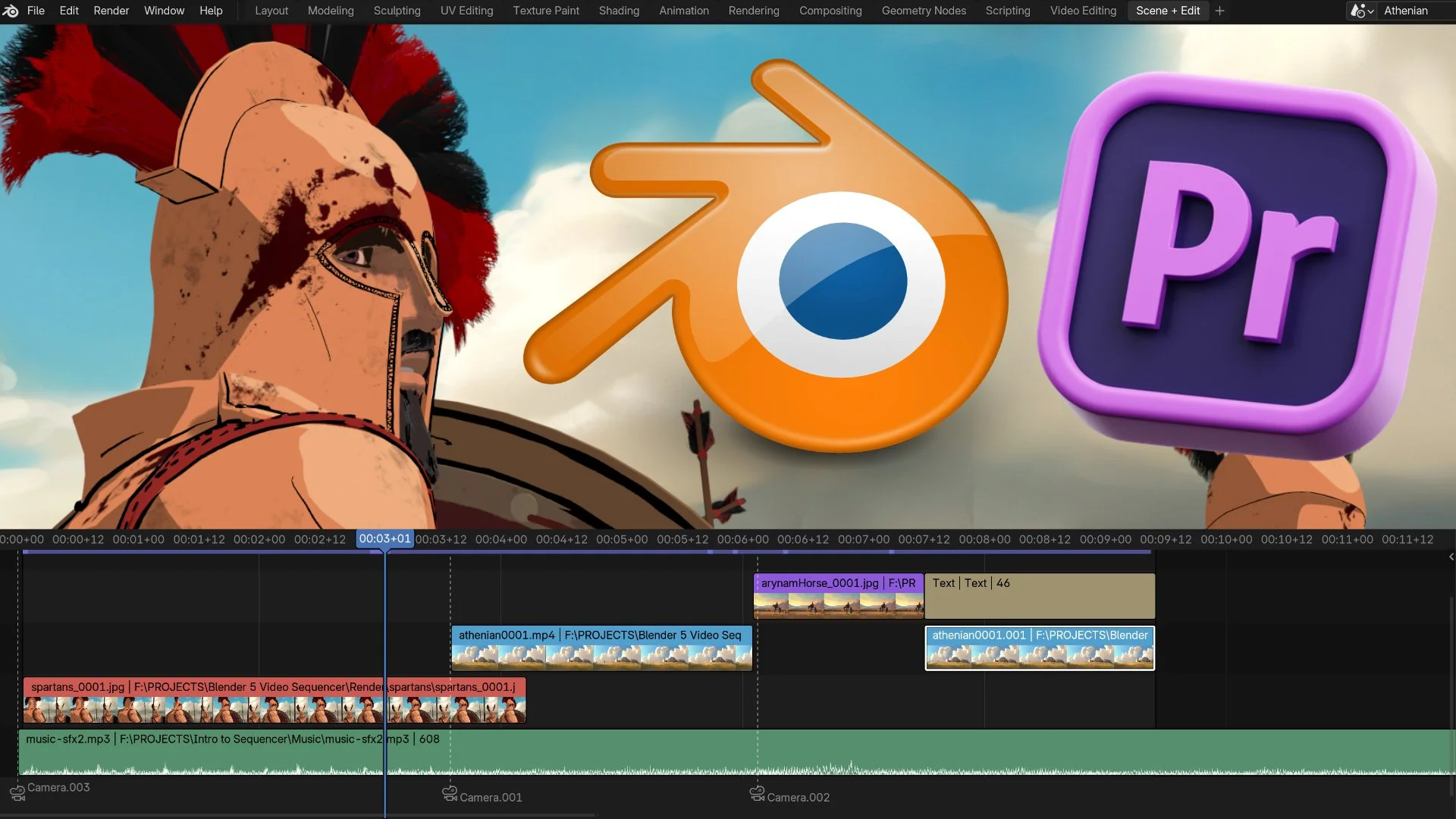Click the 00:03+01 playhead frame indicator
The height and width of the screenshot is (819, 1456).
tap(384, 539)
